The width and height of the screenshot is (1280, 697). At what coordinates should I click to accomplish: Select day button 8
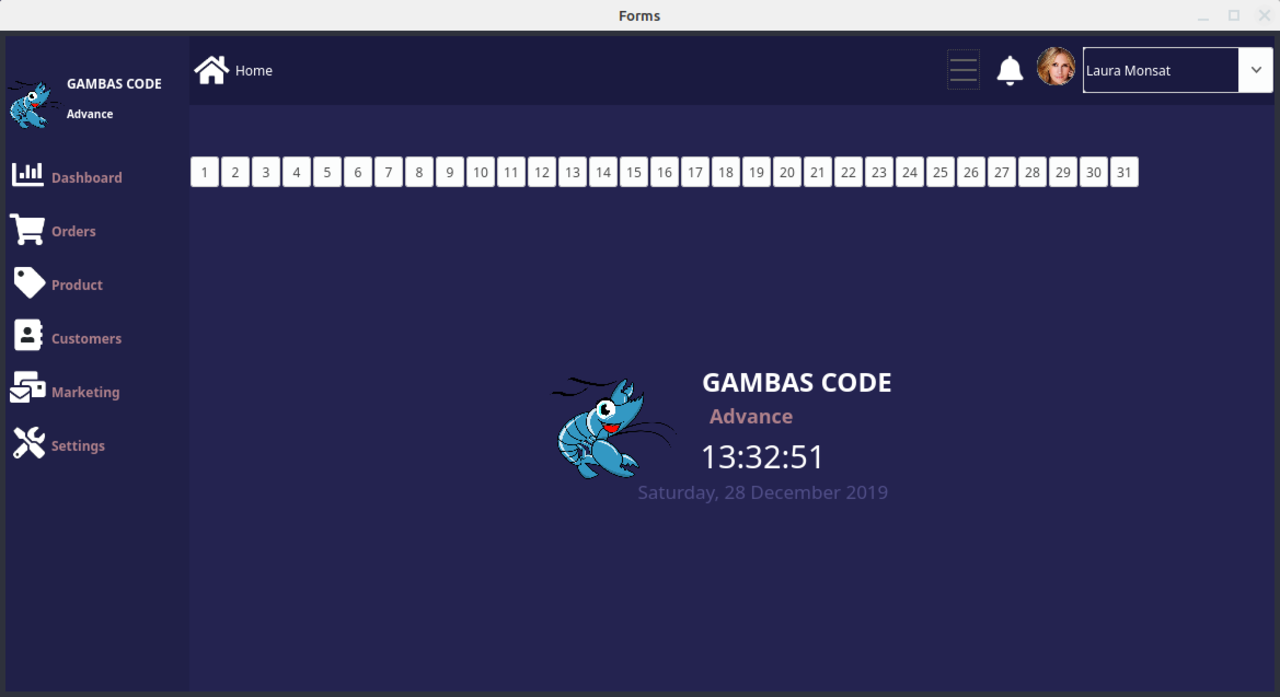(419, 172)
